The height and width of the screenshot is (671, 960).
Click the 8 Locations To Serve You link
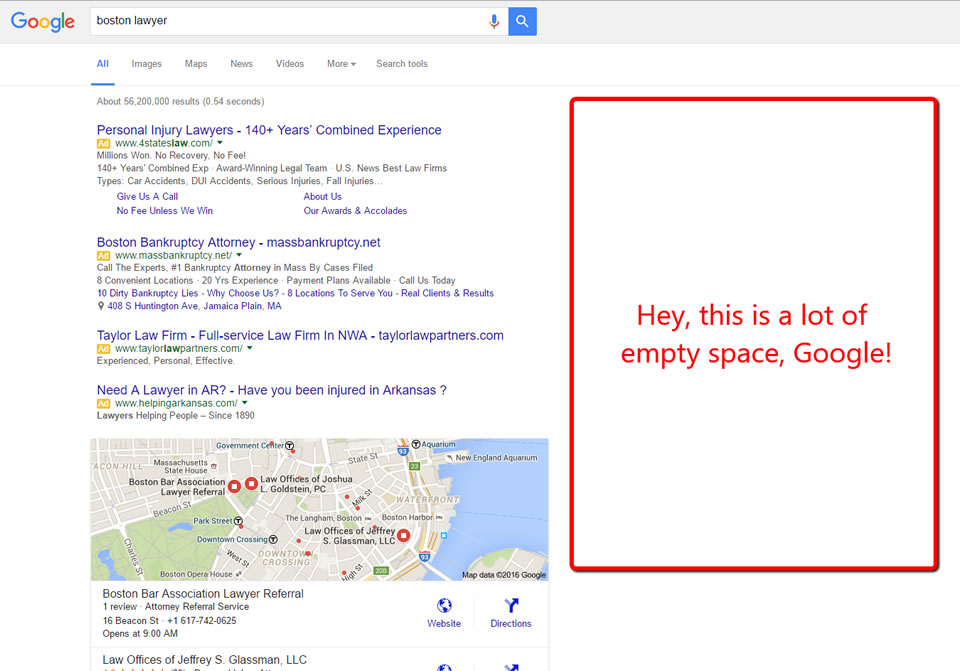click(x=340, y=293)
